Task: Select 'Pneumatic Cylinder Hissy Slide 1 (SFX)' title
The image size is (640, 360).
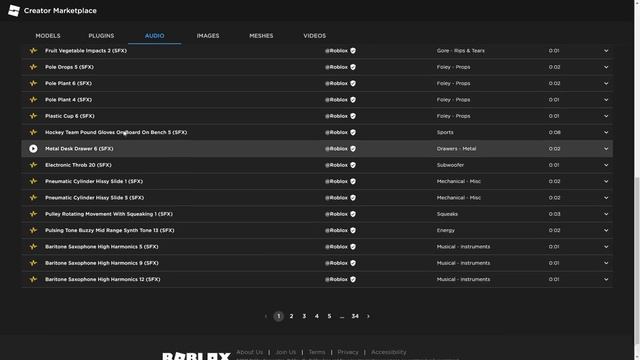Action: click(x=94, y=181)
